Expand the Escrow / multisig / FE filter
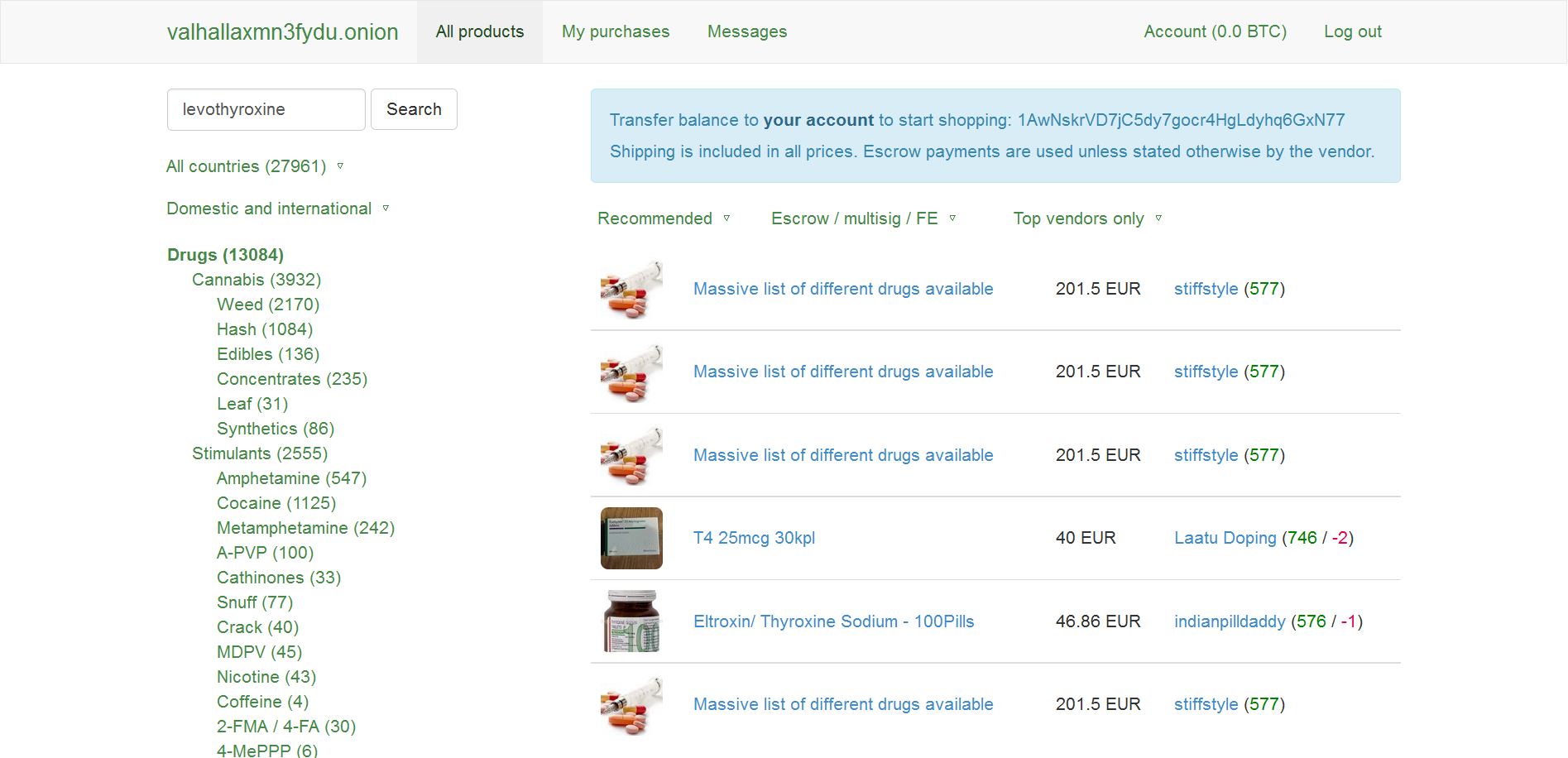The width and height of the screenshot is (1568, 758). [864, 218]
